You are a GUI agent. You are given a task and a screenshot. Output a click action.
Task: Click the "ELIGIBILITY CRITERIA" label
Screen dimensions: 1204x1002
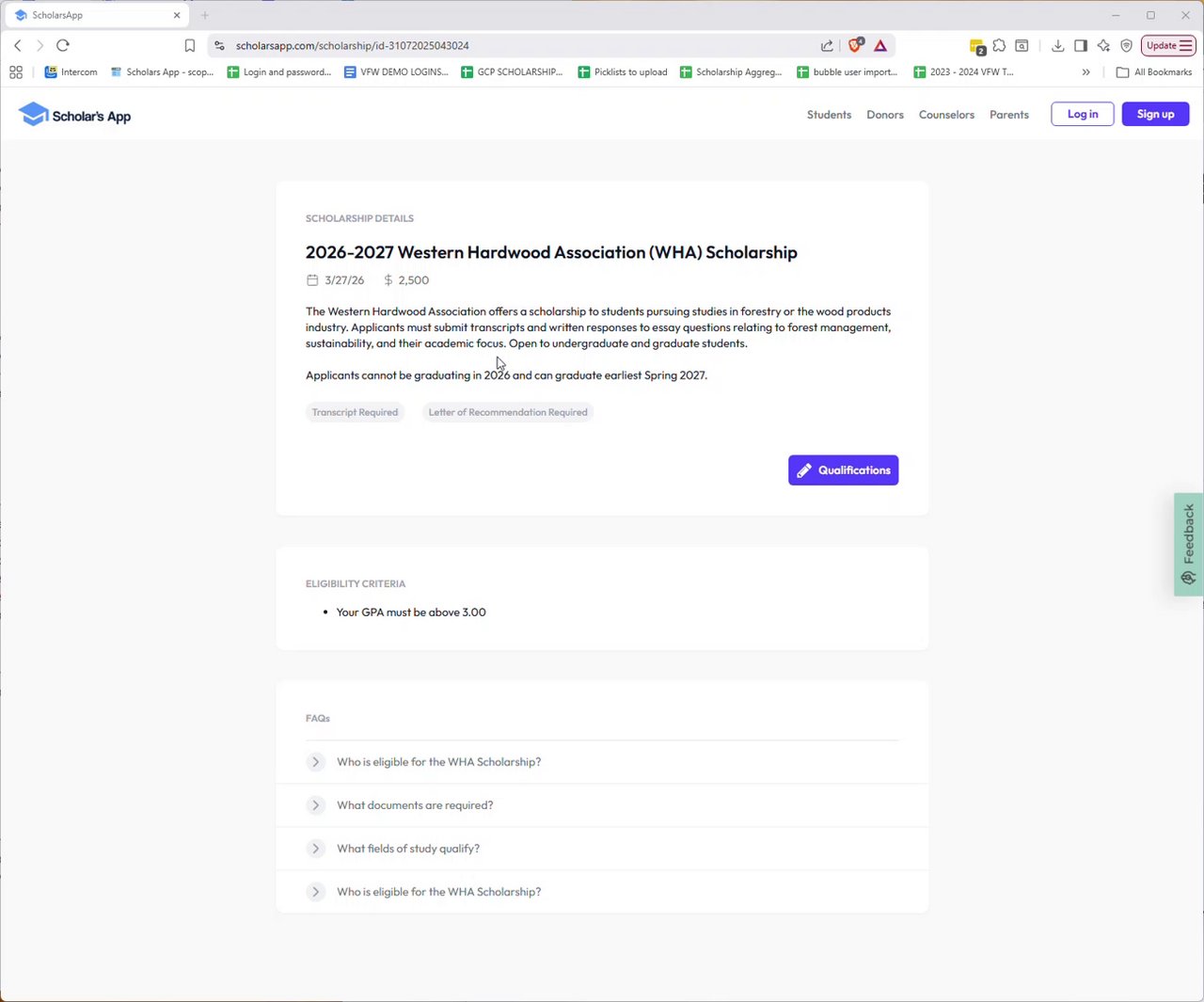point(356,584)
